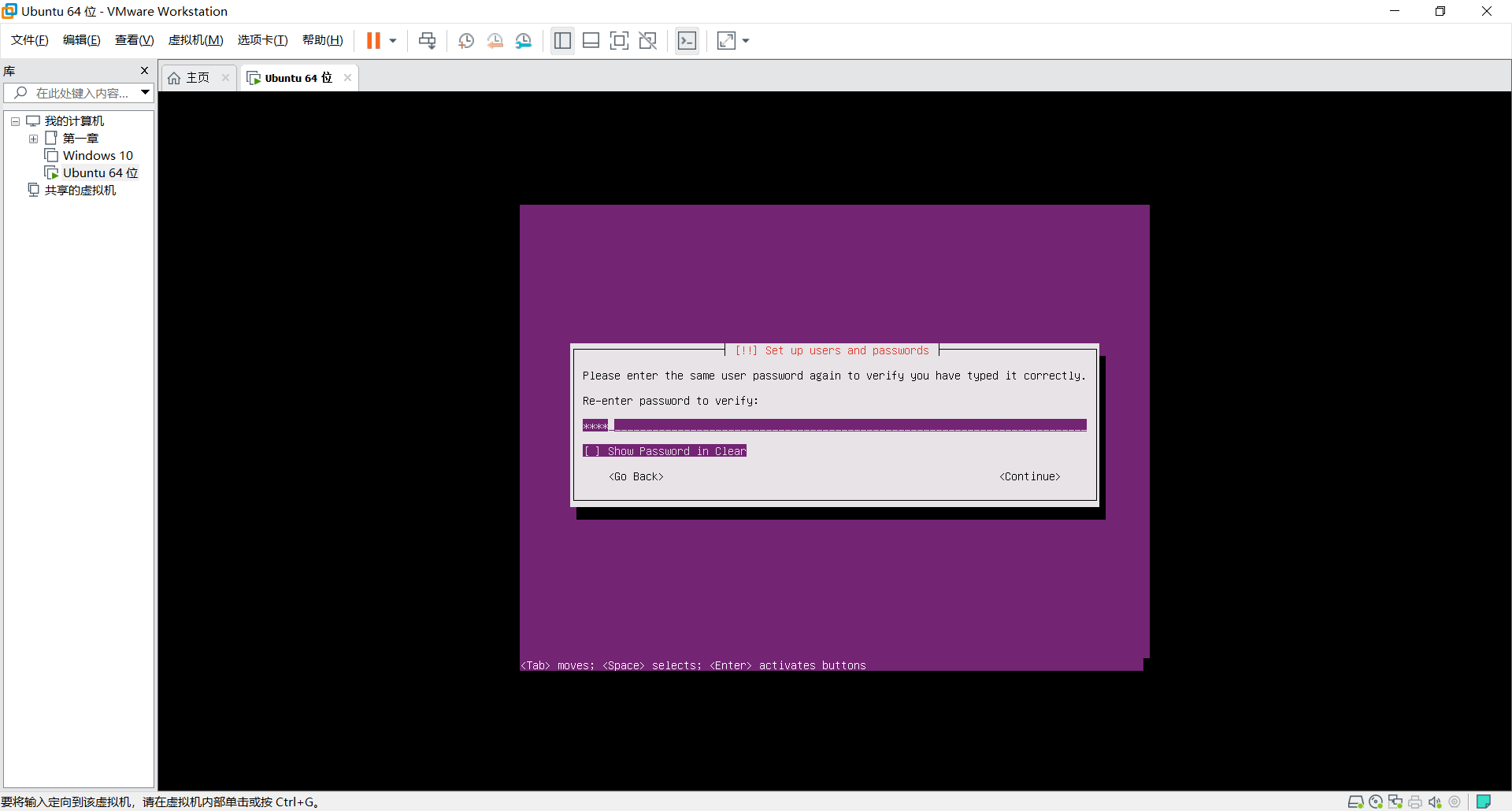This screenshot has width=1512, height=811.
Task: Open the 文件(F) menu
Action: (30, 40)
